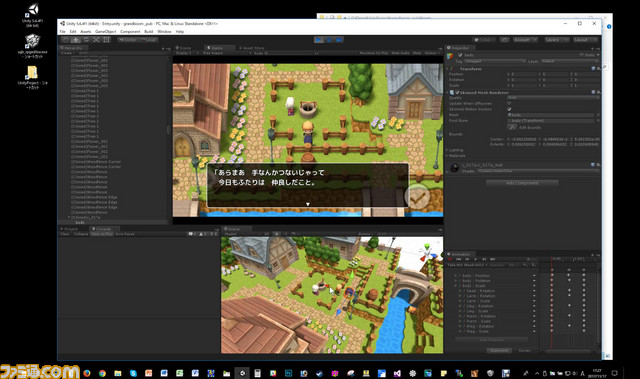
Task: Open the GameObject menu
Action: click(x=105, y=31)
